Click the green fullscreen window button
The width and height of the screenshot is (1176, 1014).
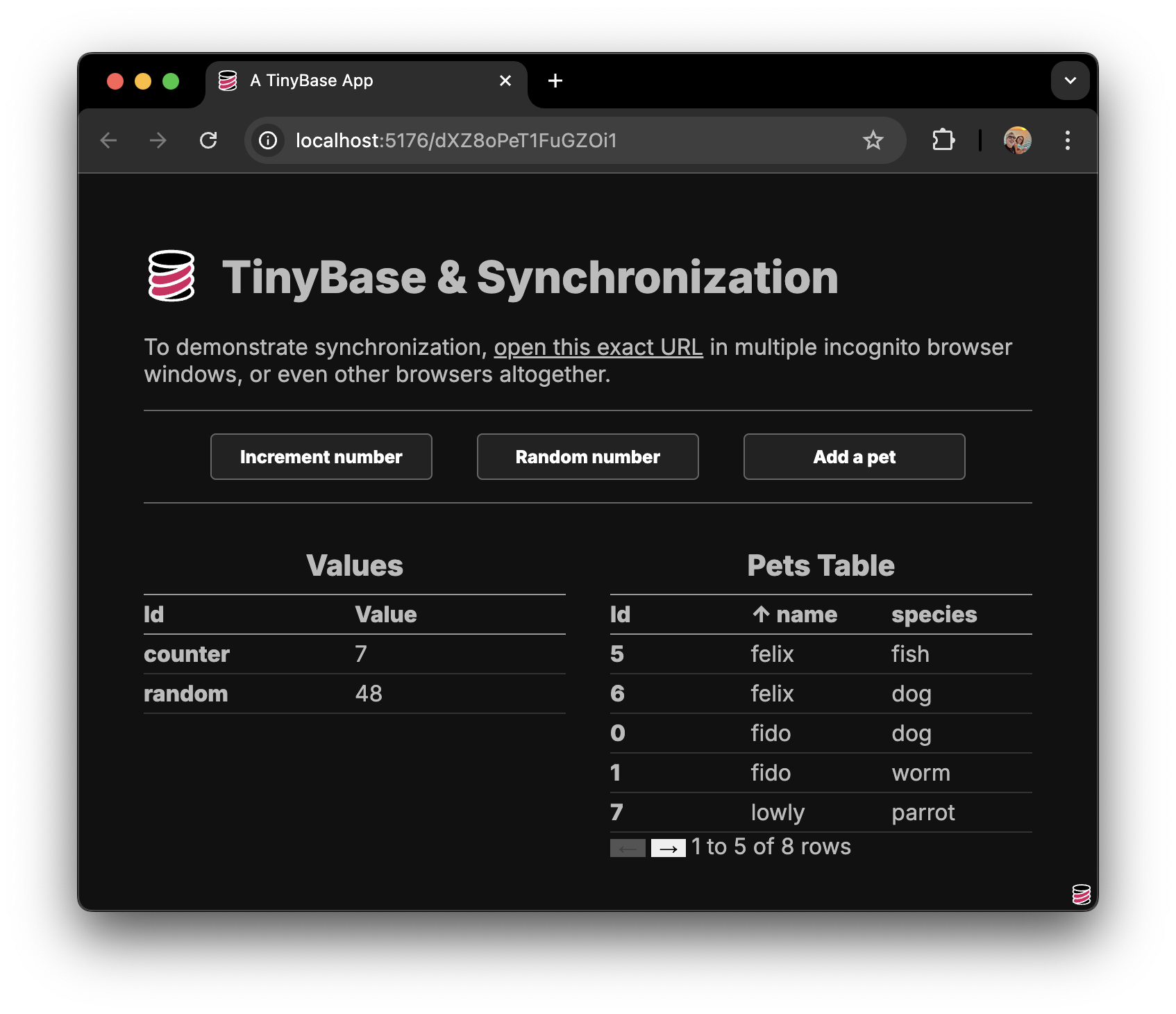click(171, 81)
